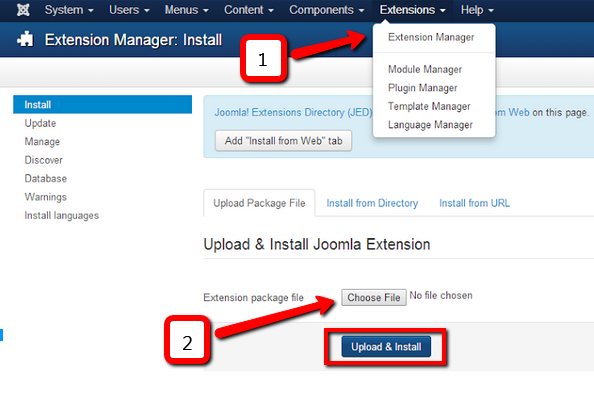The image size is (594, 420).
Task: Open the Help dropdown menu
Action: pos(477,10)
